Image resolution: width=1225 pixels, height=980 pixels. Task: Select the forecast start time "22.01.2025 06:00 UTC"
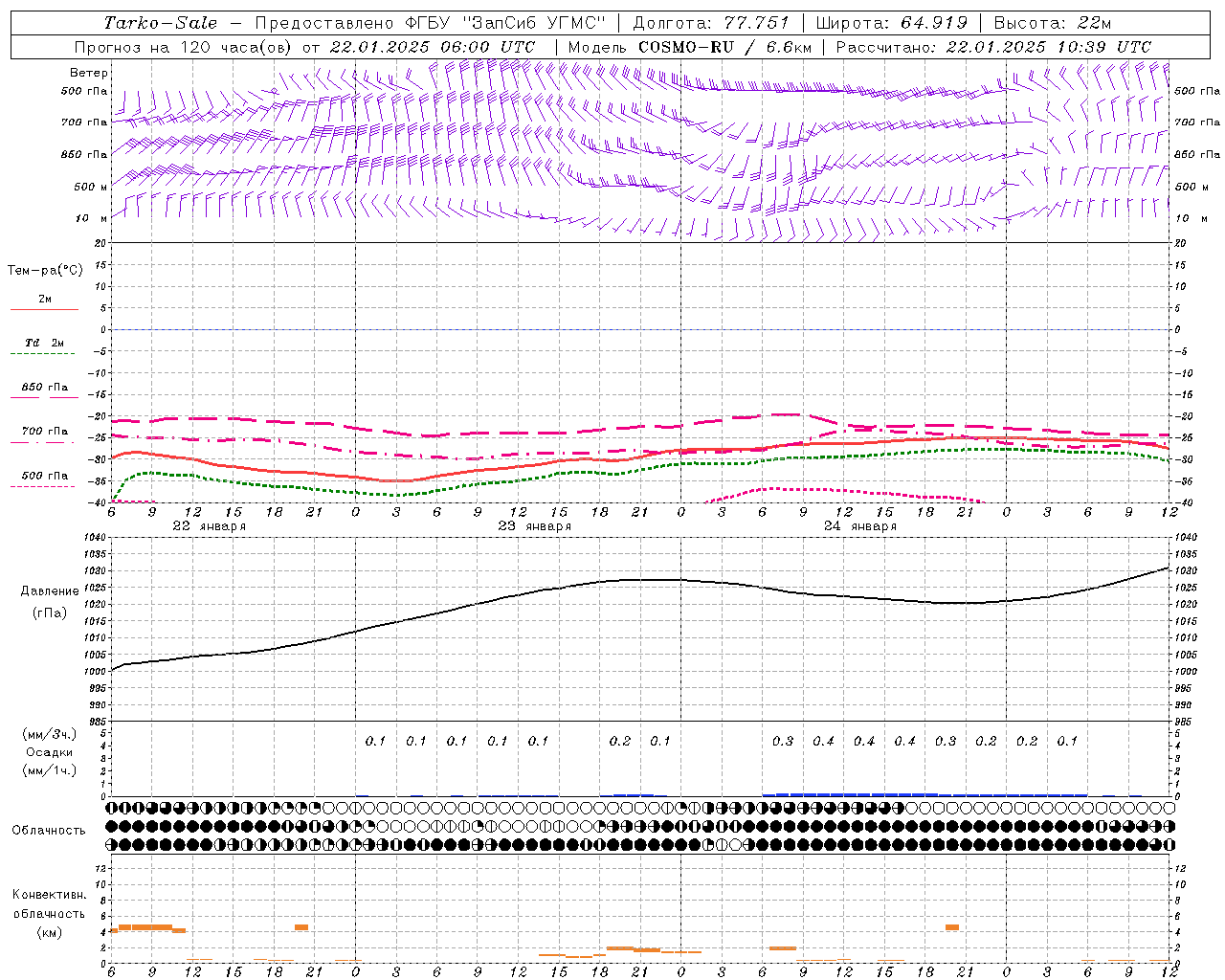(x=433, y=47)
